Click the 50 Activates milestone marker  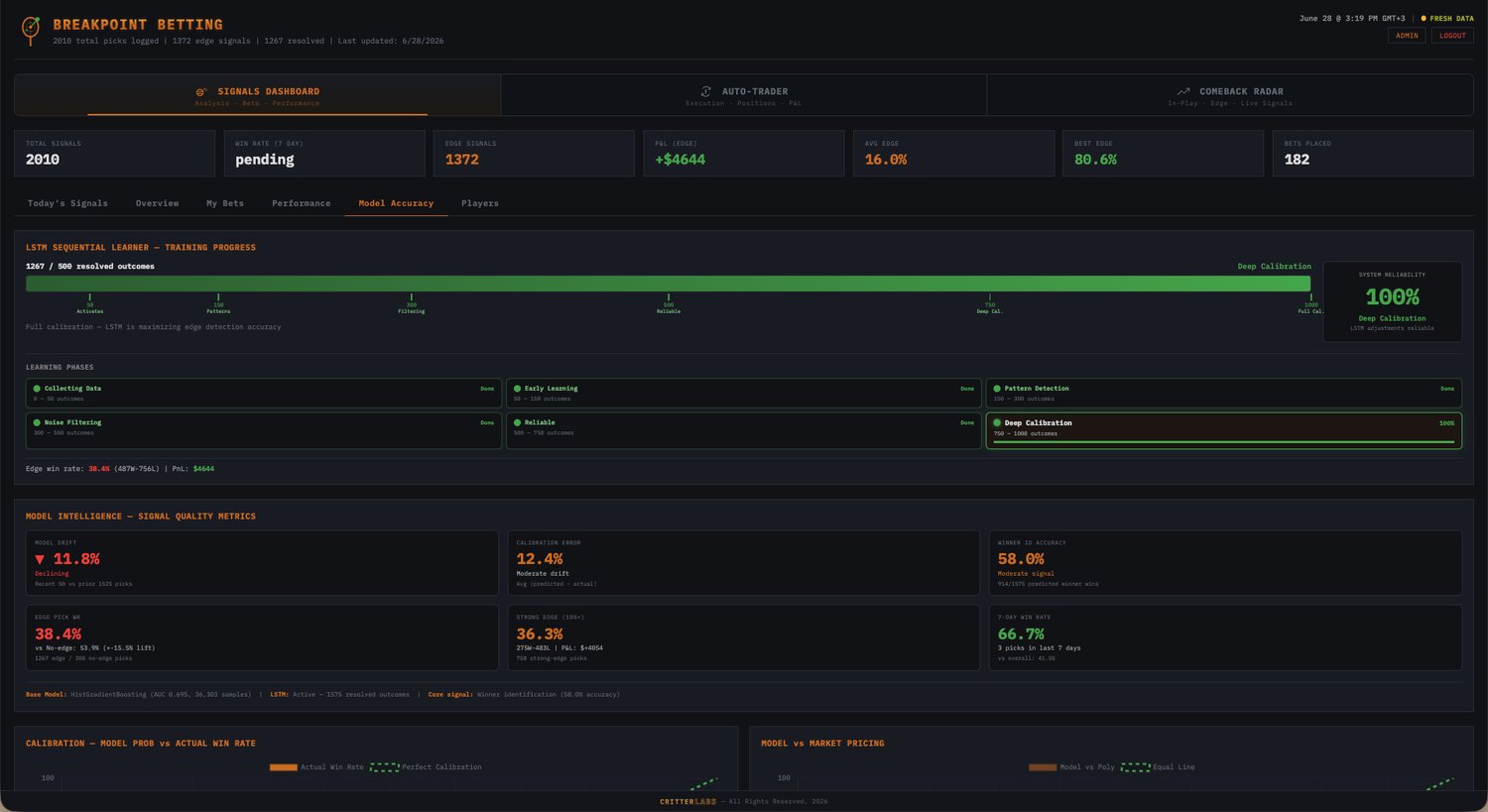coord(89,303)
